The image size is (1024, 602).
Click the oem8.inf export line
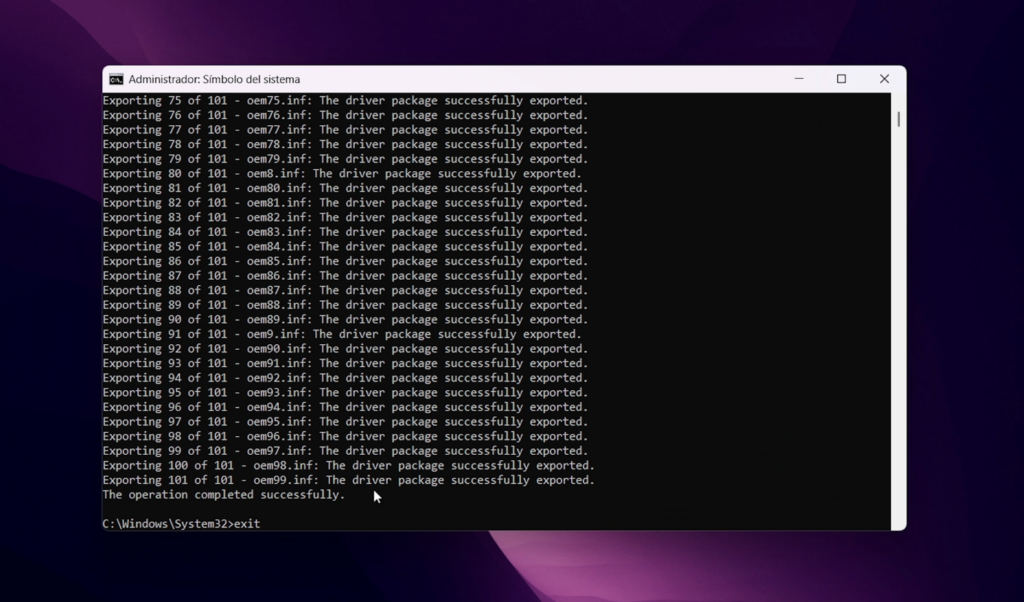tap(341, 174)
